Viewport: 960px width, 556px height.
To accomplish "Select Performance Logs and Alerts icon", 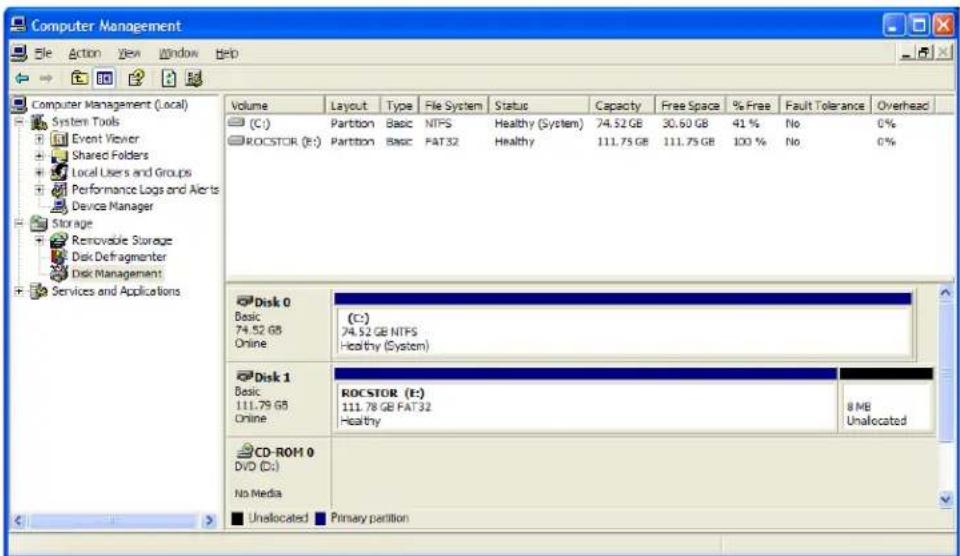I will point(59,189).
